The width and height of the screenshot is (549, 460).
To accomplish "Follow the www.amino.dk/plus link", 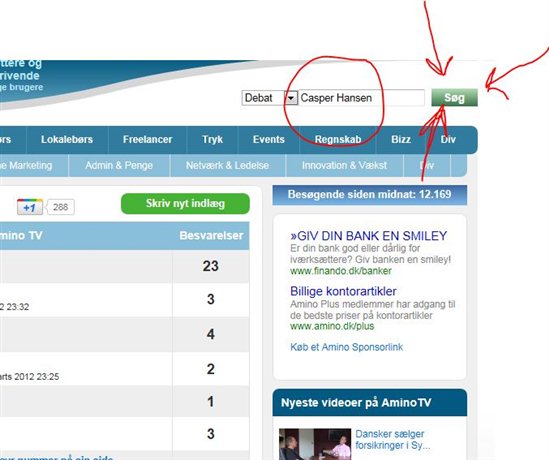I will coord(332,326).
